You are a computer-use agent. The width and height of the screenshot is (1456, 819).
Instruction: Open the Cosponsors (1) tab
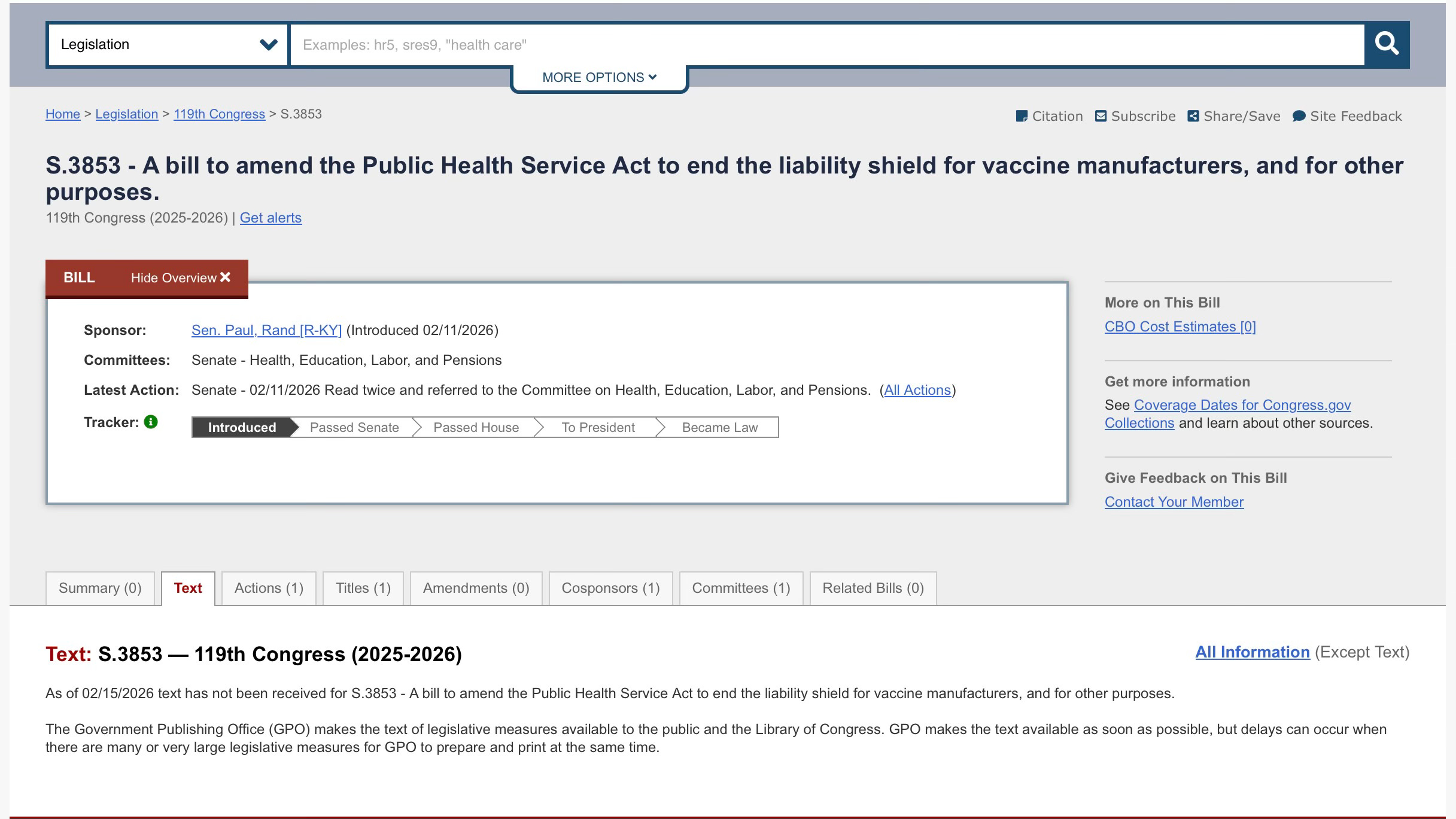pos(610,588)
